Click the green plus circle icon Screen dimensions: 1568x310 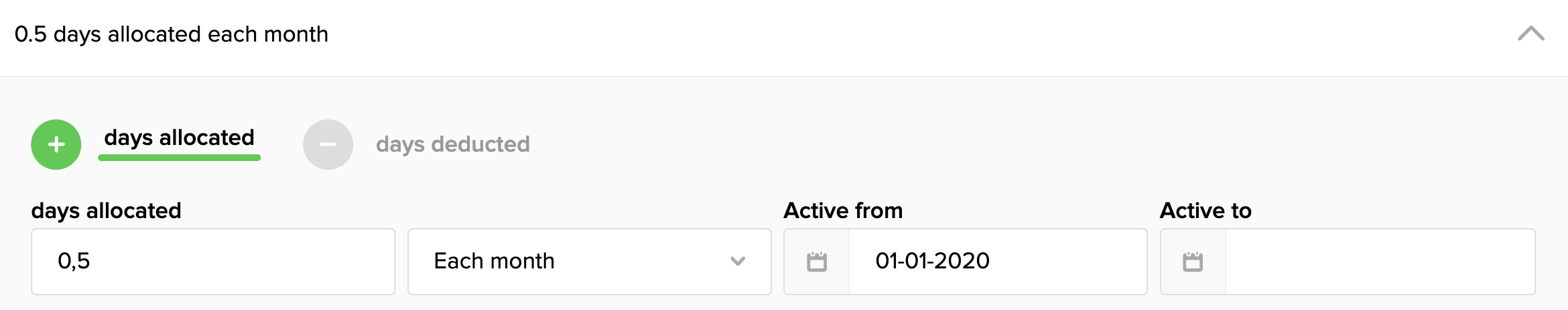pyautogui.click(x=56, y=144)
